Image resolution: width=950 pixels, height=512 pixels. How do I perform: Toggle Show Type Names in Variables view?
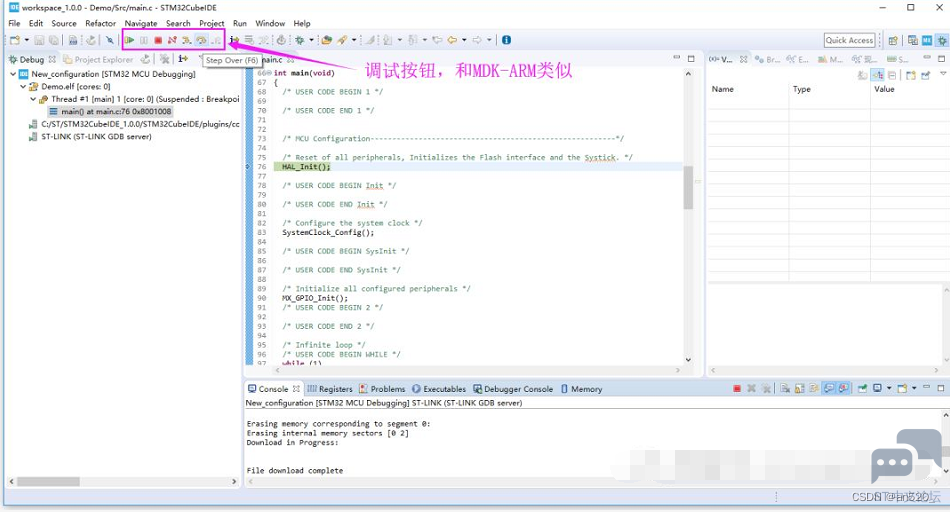863,75
